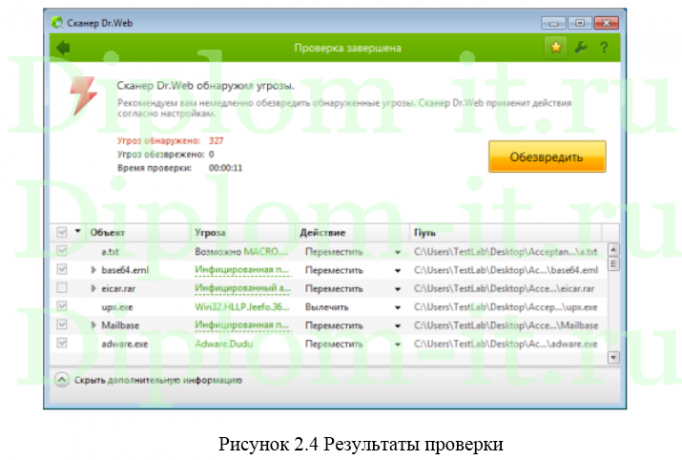Select the a.txt object name
This screenshot has height=460, width=682.
[110, 252]
